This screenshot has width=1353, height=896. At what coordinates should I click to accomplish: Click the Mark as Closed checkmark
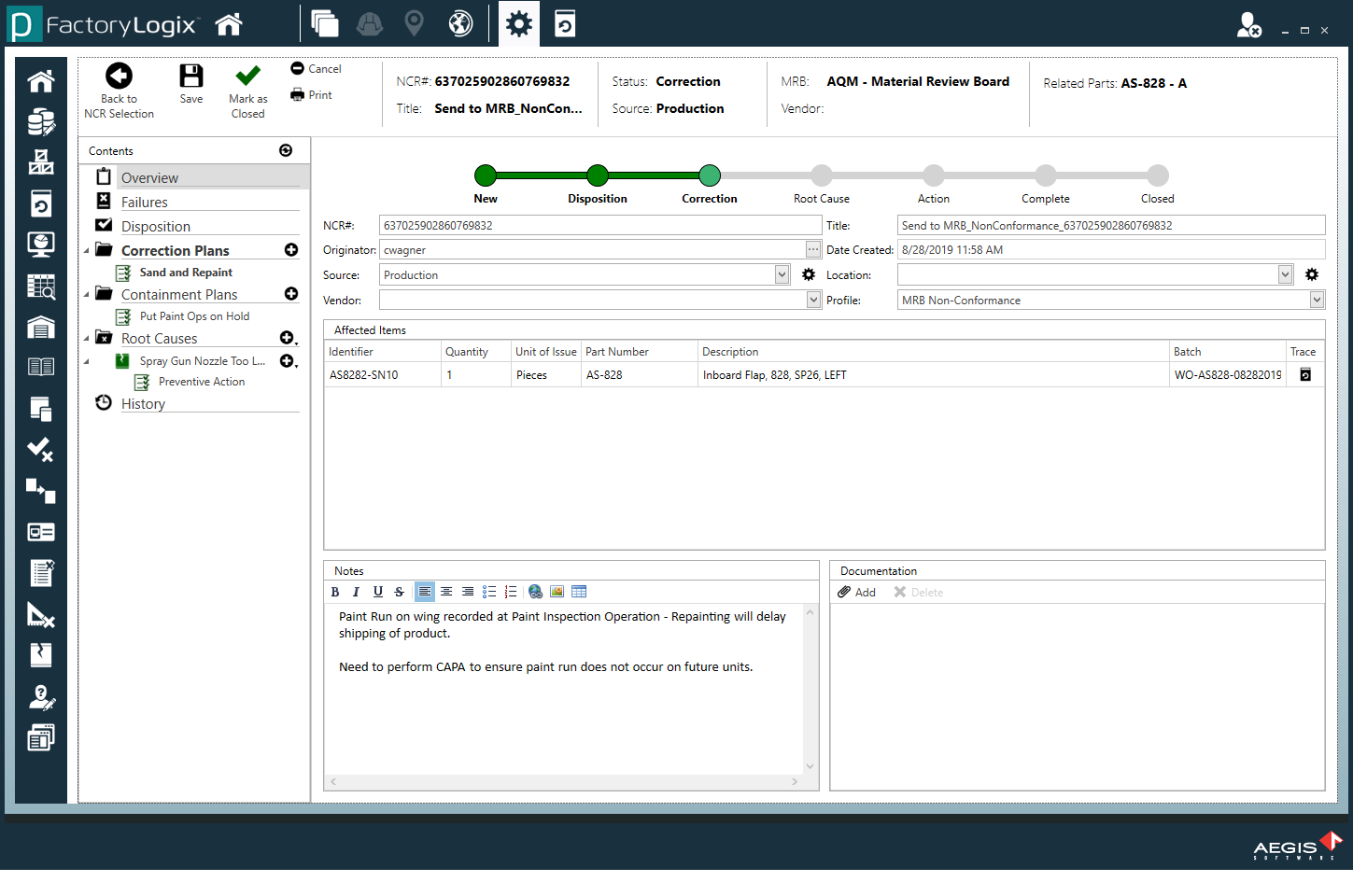point(247,77)
